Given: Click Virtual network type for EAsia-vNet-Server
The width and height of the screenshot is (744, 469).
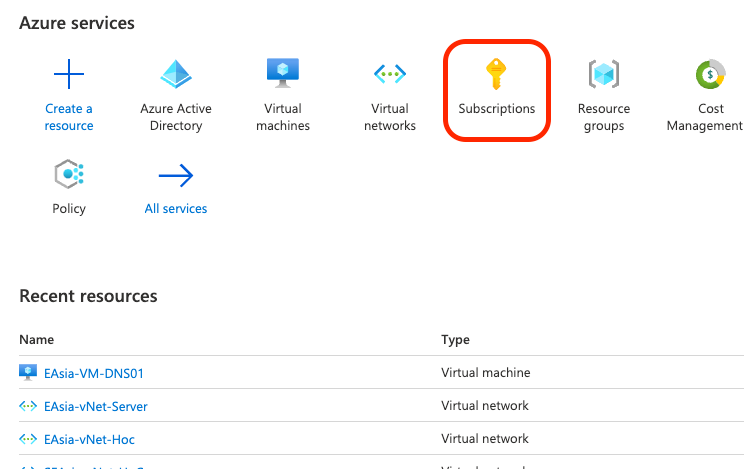Looking at the screenshot, I should [x=484, y=405].
